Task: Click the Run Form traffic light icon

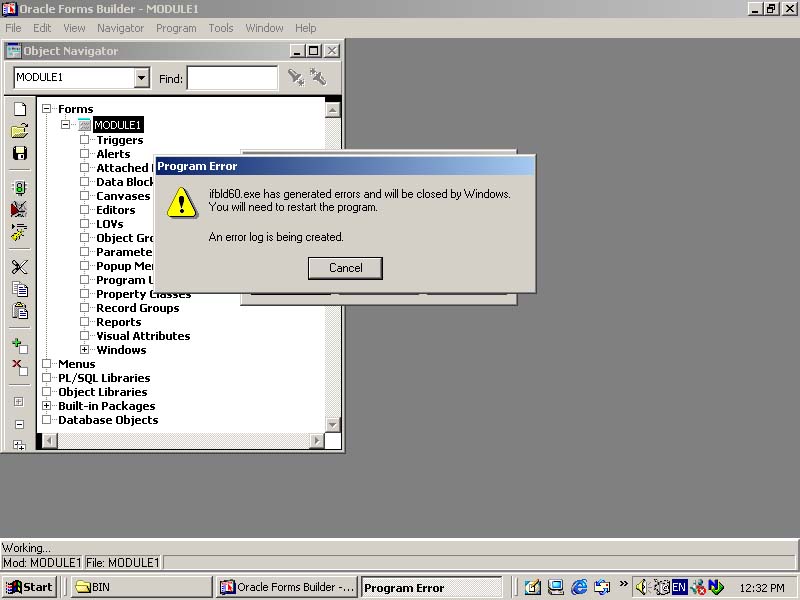Action: 19,187
